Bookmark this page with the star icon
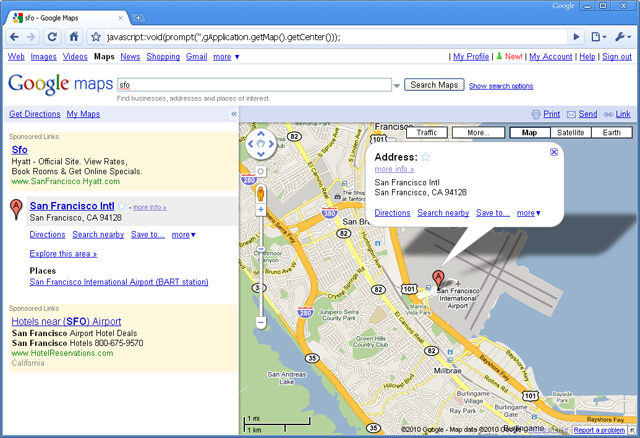The image size is (640, 438). pyautogui.click(x=96, y=37)
